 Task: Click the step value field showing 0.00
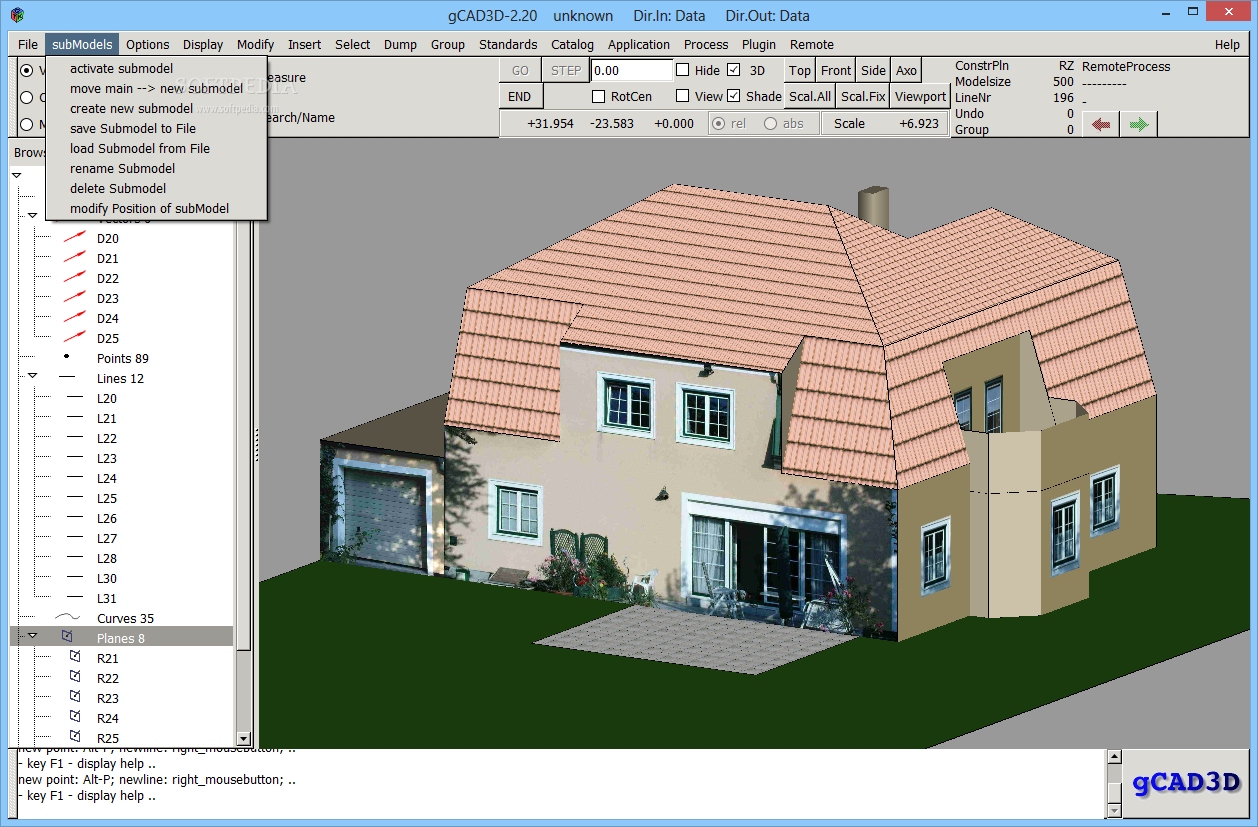tap(632, 70)
